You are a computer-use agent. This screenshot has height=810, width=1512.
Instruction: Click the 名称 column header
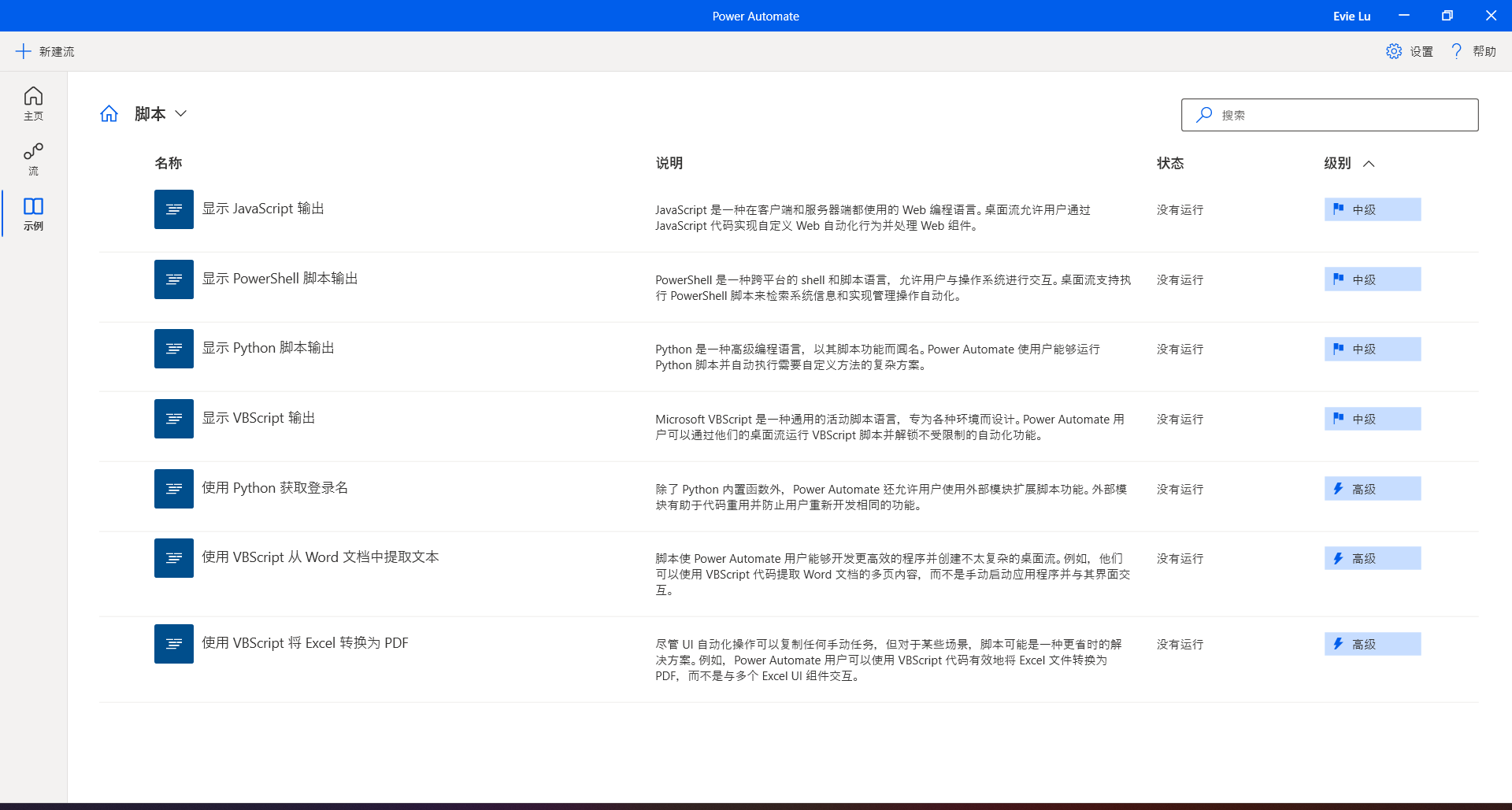coord(168,163)
